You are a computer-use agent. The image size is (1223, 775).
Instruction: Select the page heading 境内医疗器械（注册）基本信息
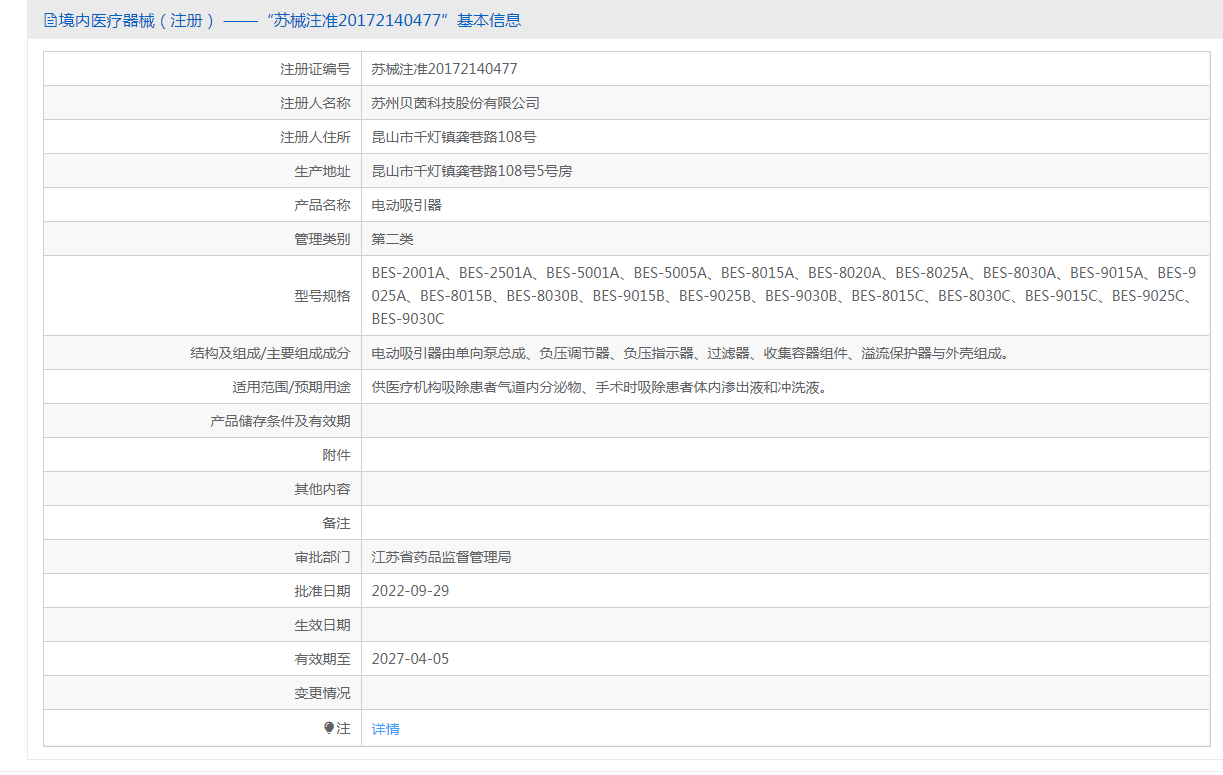[x=283, y=20]
